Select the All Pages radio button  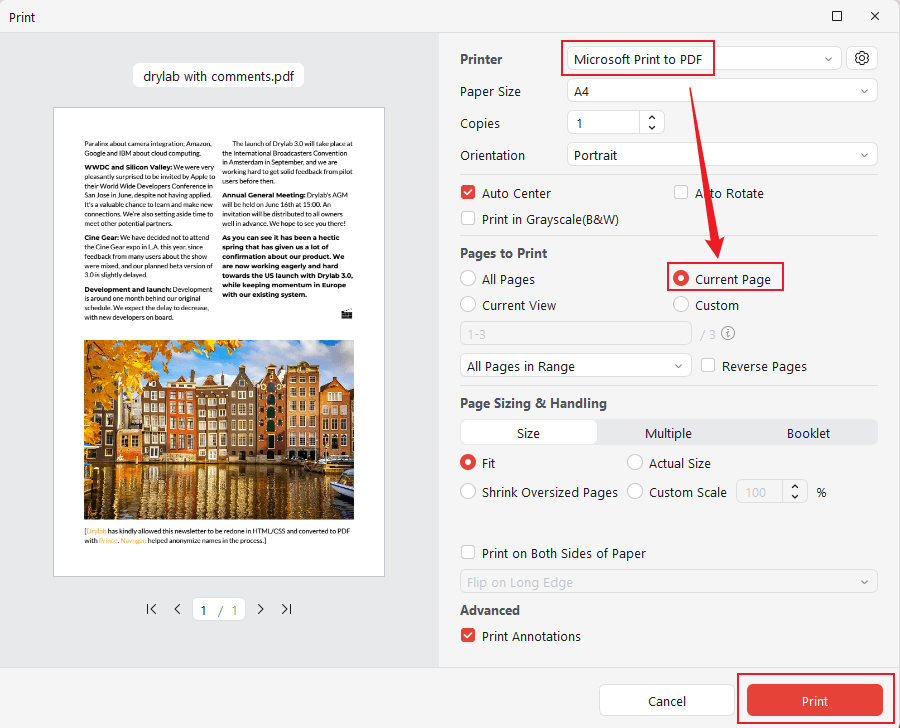point(467,278)
